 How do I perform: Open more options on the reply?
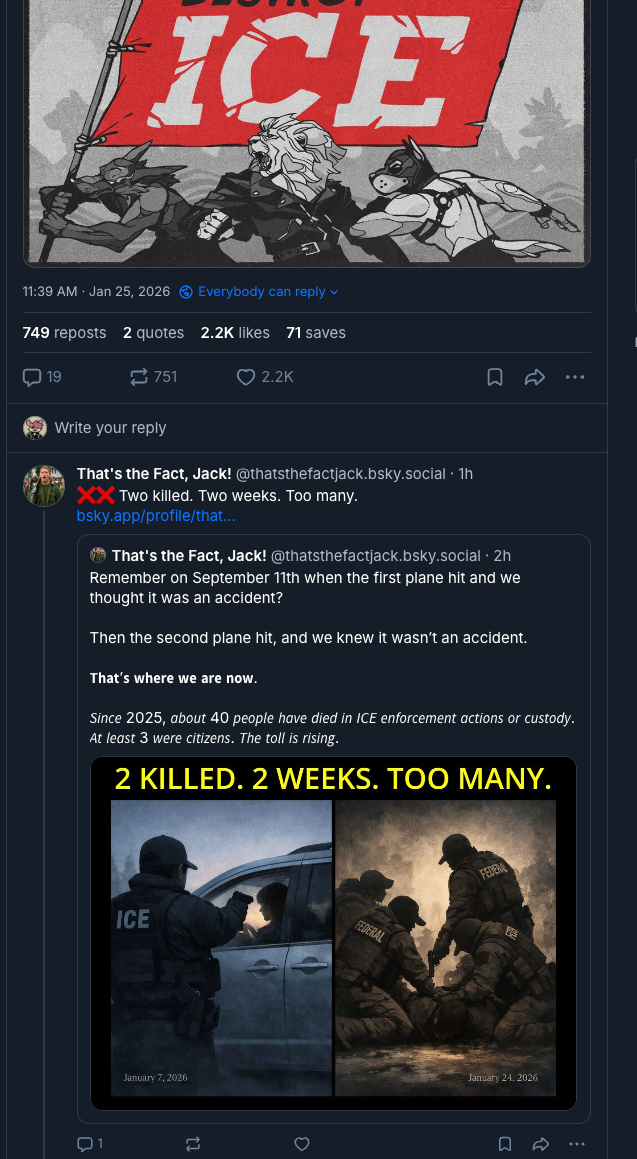(x=577, y=1144)
